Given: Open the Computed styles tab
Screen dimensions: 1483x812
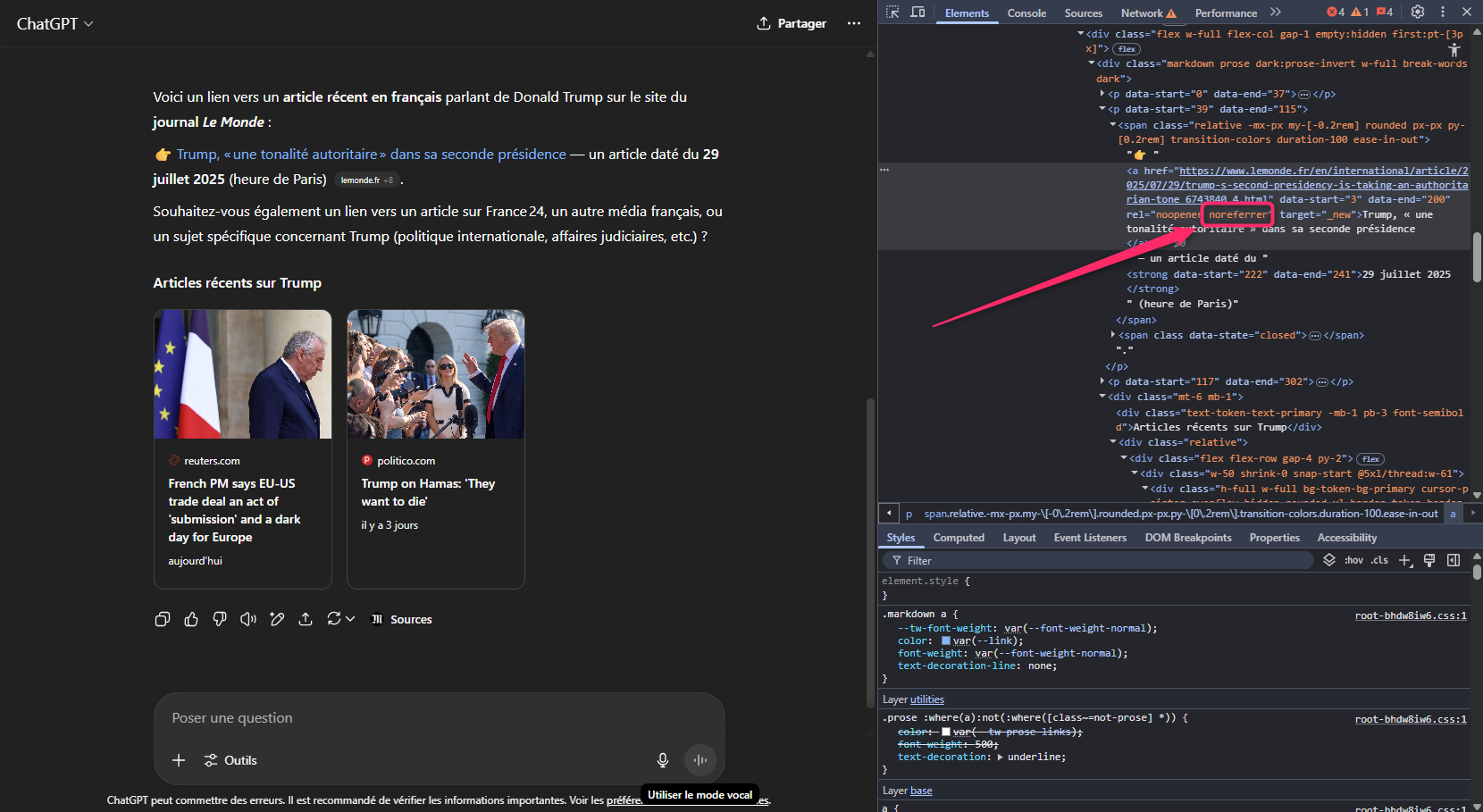Looking at the screenshot, I should 959,538.
